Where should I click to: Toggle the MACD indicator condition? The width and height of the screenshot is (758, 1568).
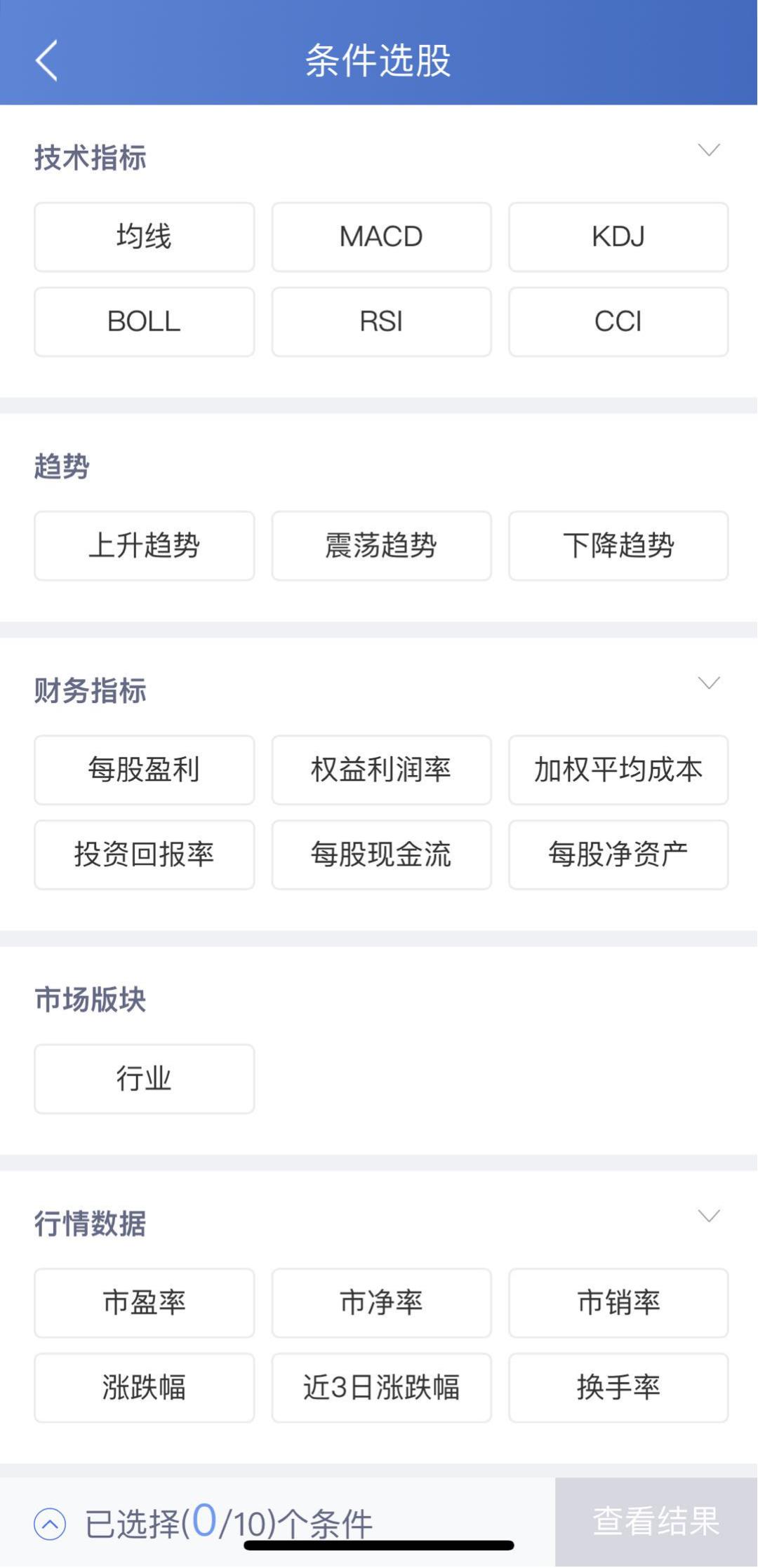[x=381, y=236]
